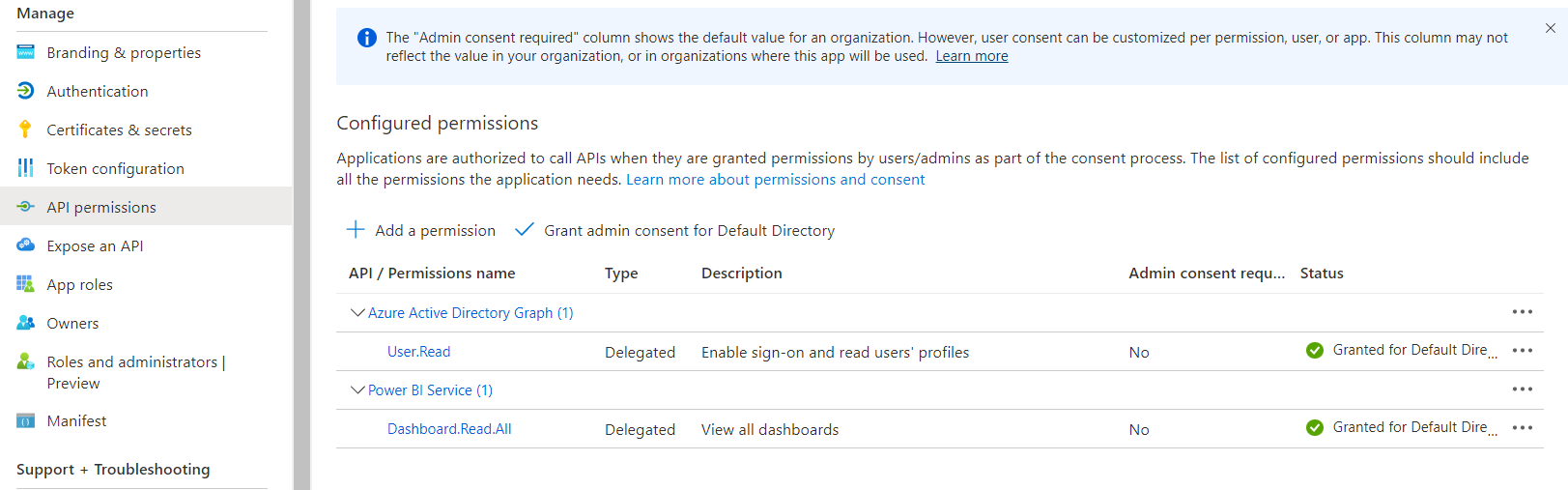1568x490 pixels.
Task: Click the App roles grid icon
Action: (26, 284)
